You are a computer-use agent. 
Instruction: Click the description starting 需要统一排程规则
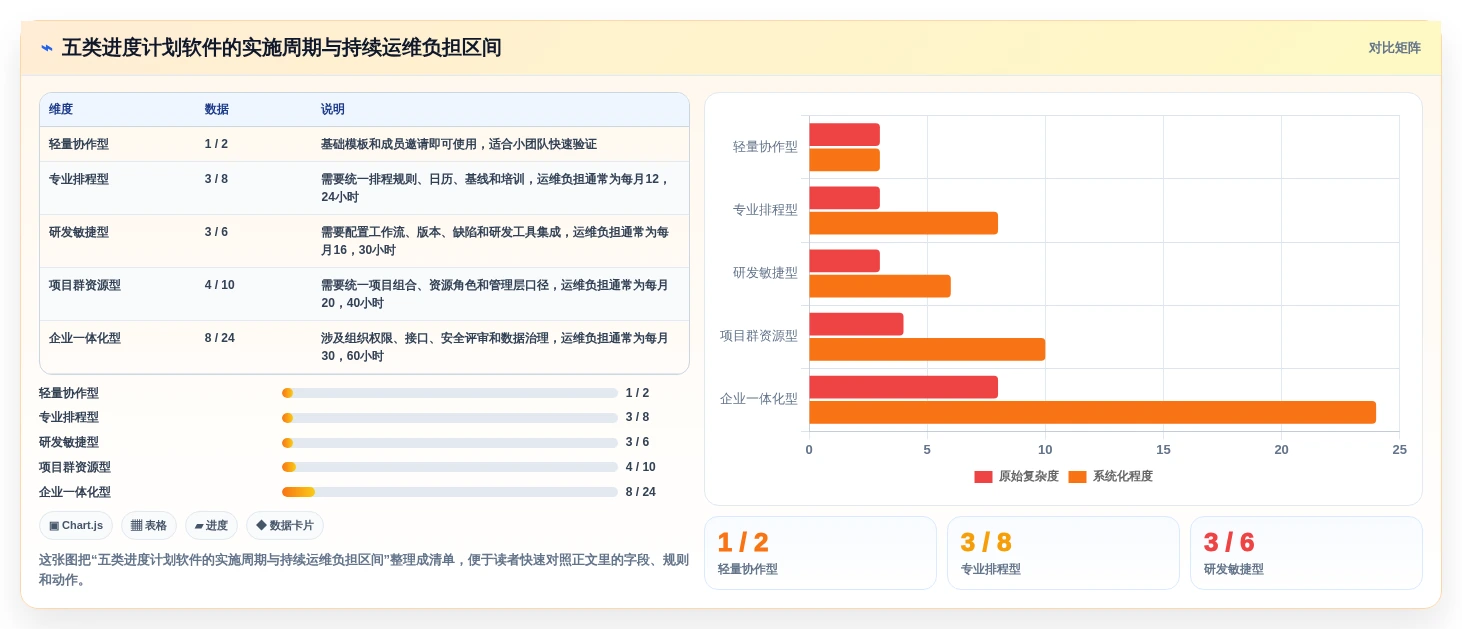click(x=495, y=188)
